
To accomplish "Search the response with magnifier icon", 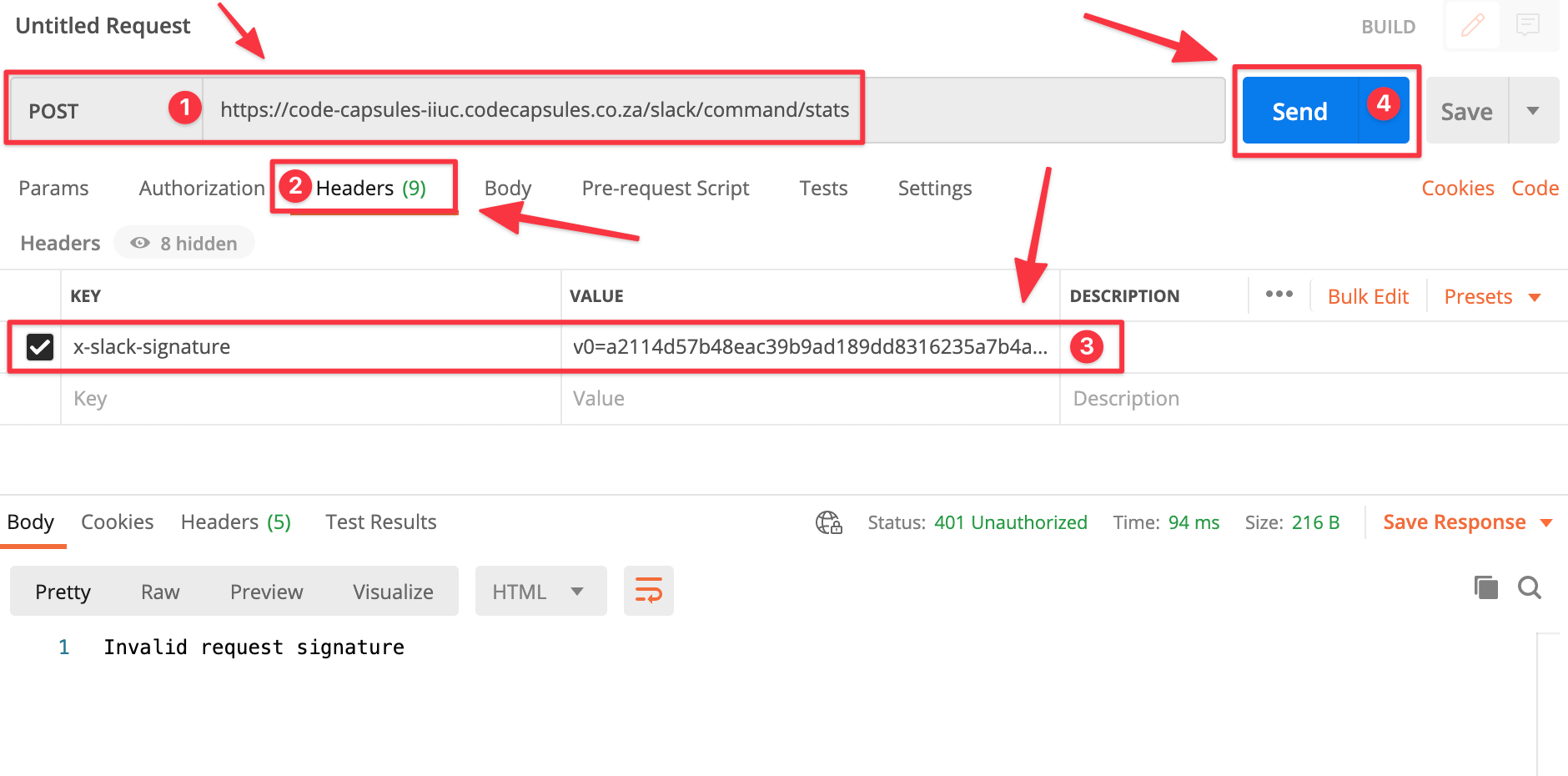I will coord(1529,587).
